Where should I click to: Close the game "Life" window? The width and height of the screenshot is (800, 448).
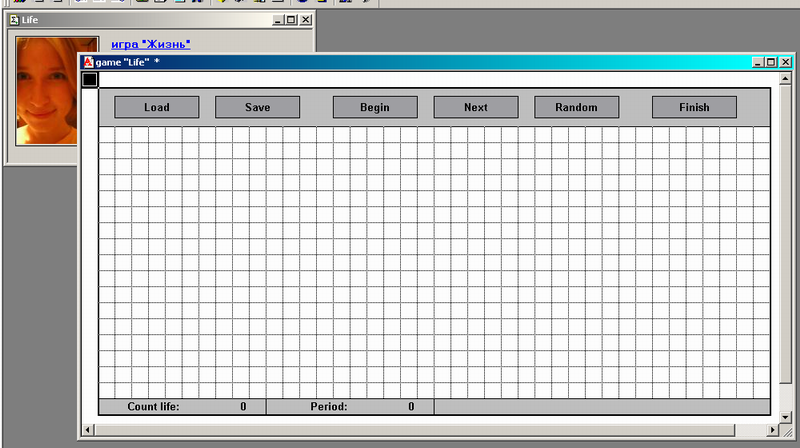785,62
